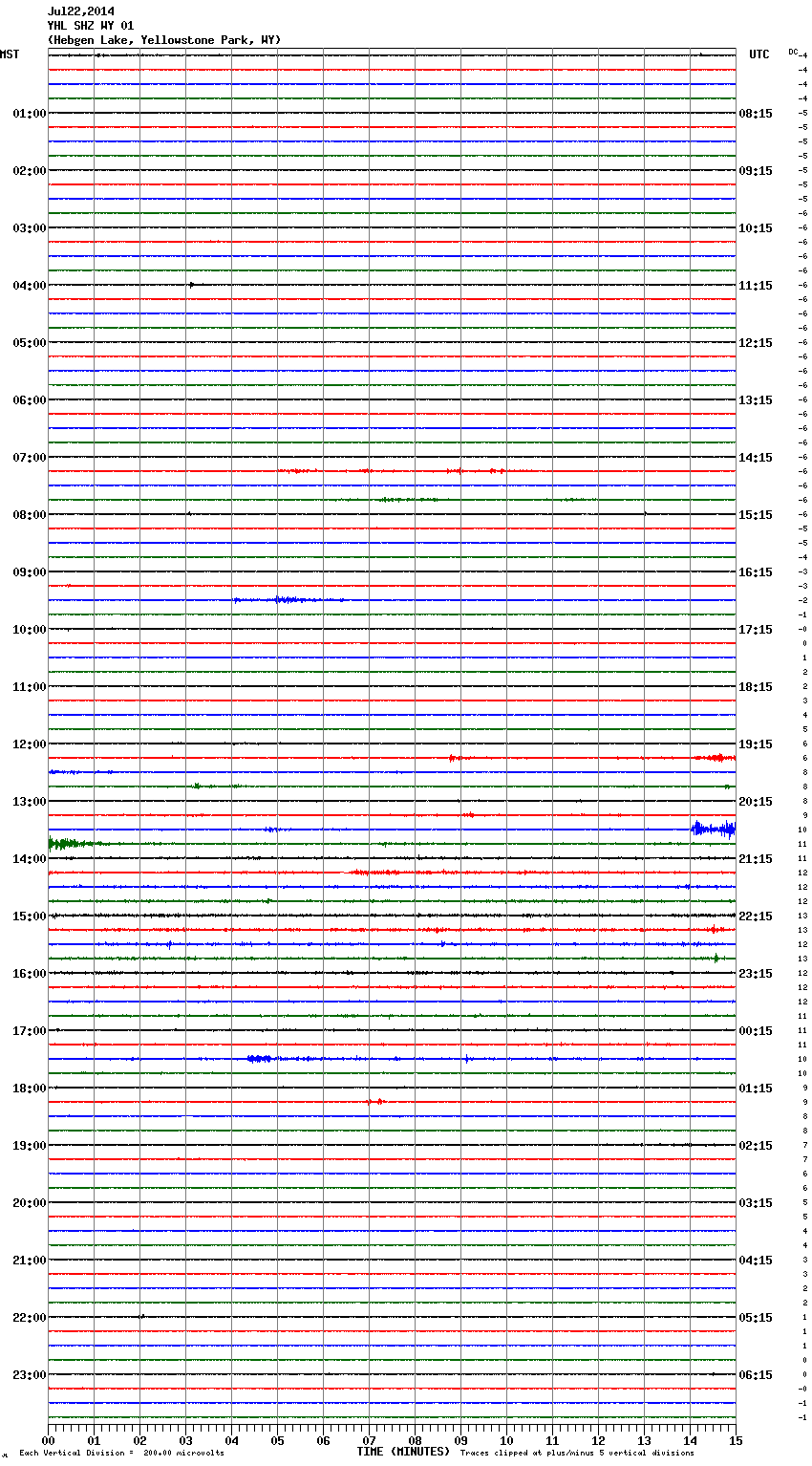Click '(Hebgen Lake, Yellowstone Park, WY)' title
The width and height of the screenshot is (812, 1466).
pos(164,40)
